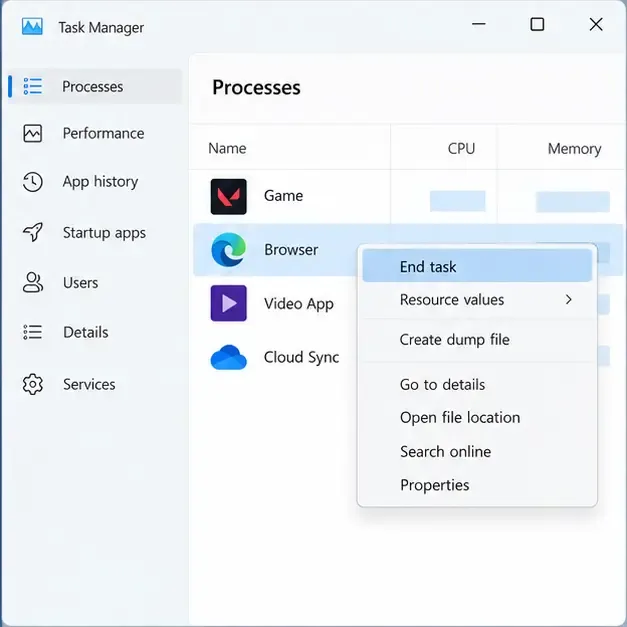Image resolution: width=627 pixels, height=627 pixels.
Task: Select the Users people icon
Action: 32,282
